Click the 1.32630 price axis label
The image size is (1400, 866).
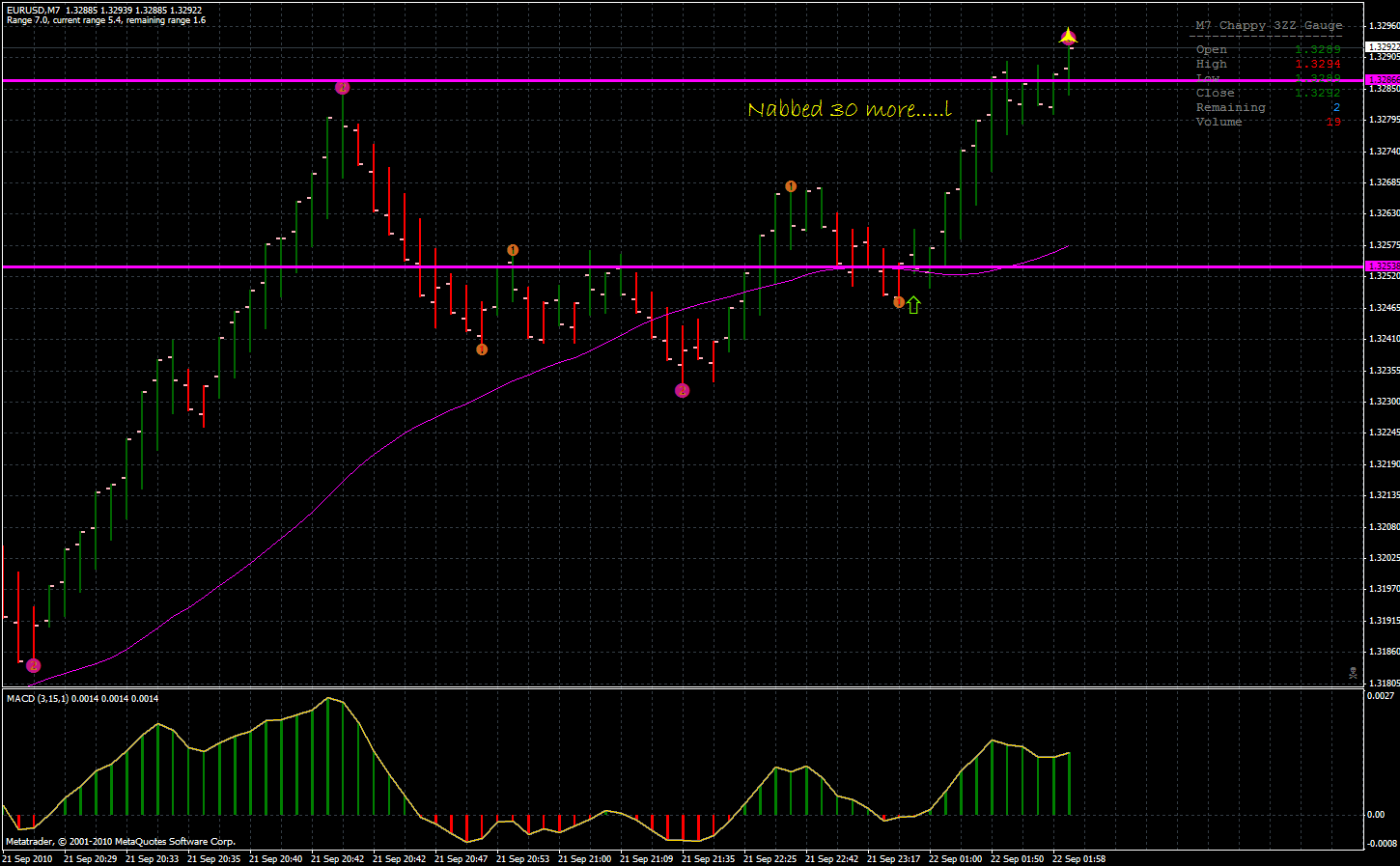tap(1384, 213)
